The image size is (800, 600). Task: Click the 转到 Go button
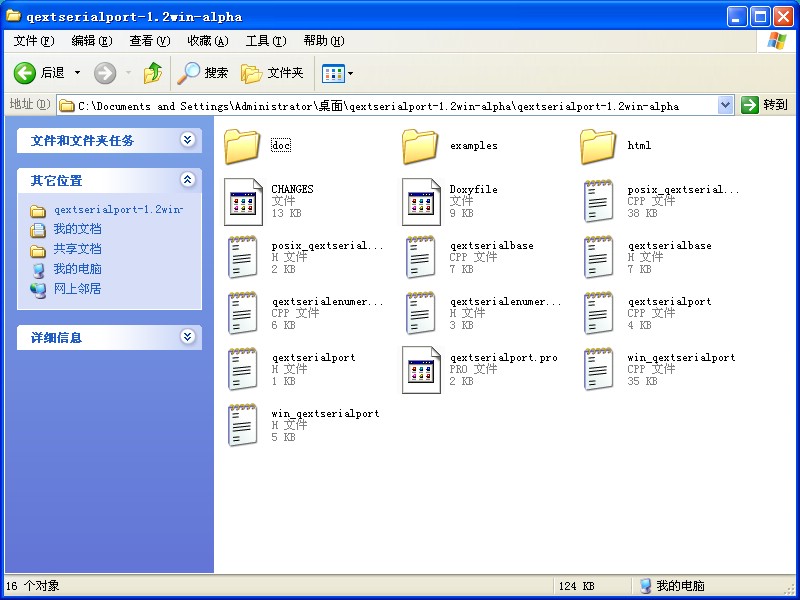click(x=764, y=105)
